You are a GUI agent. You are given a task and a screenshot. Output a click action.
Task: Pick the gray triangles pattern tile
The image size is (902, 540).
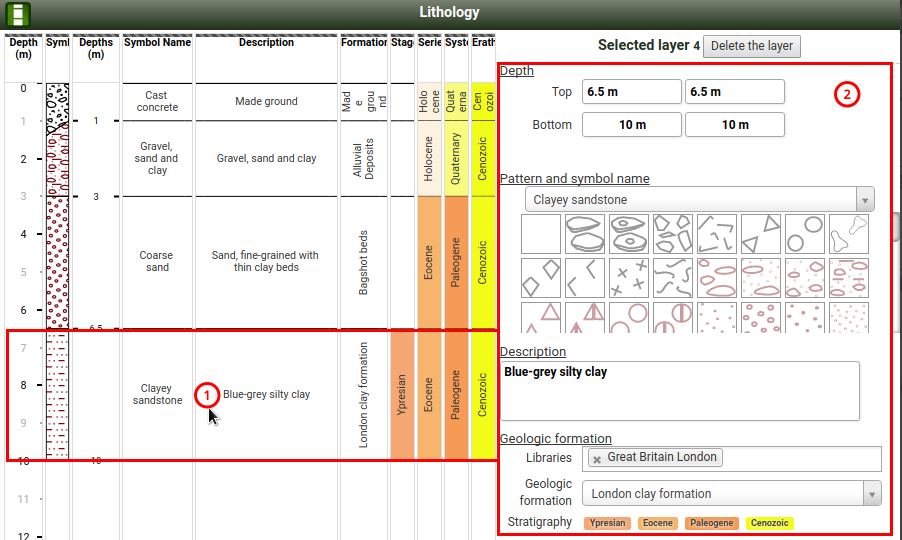[x=761, y=233]
